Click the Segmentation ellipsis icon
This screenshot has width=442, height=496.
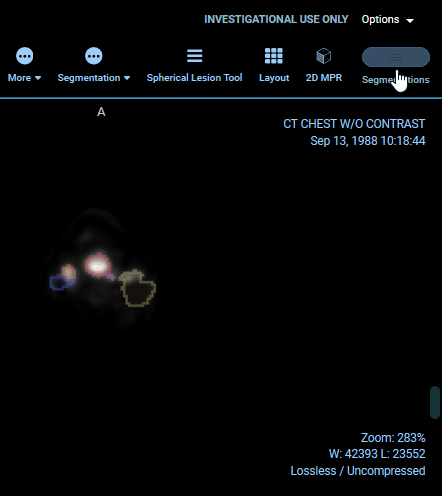click(x=94, y=56)
